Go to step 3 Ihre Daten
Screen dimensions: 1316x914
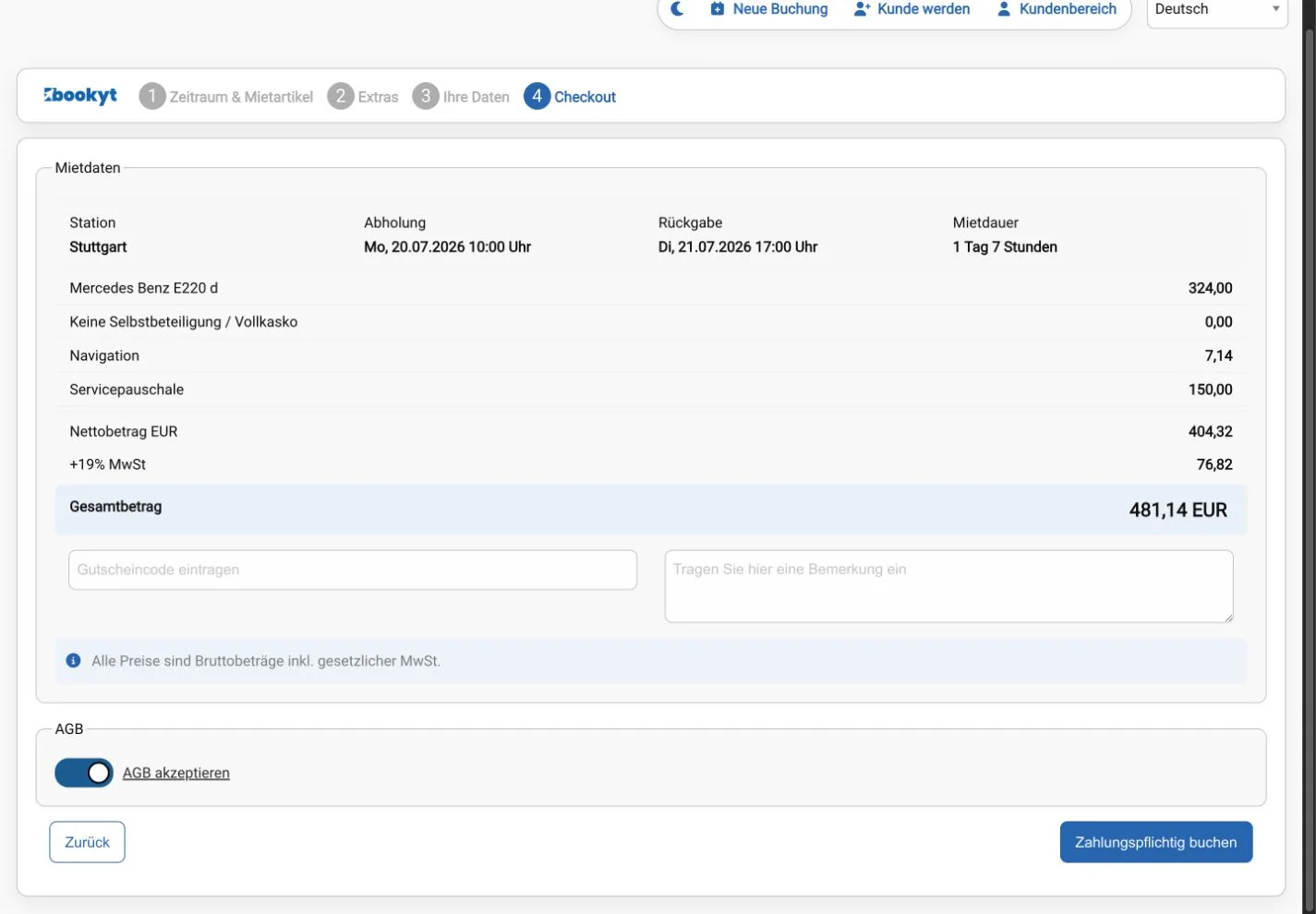point(461,96)
